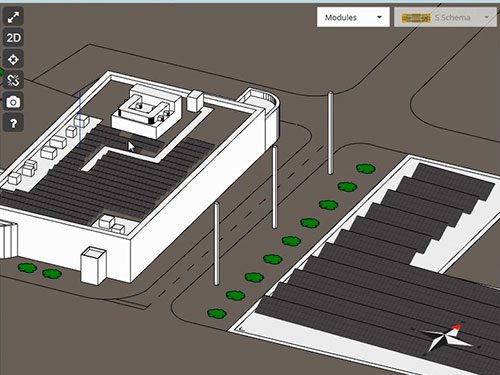Click the Modules dropdown arrow

379,17
